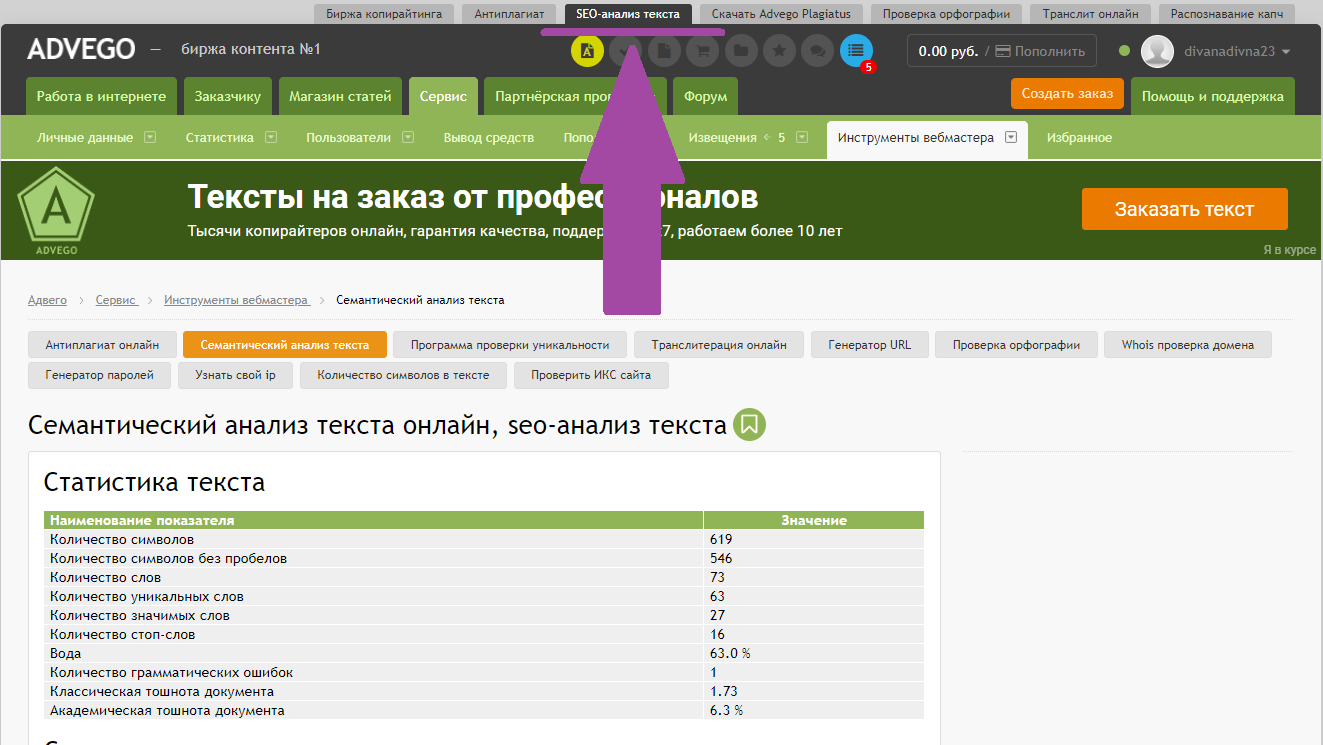Open the Магазин статей menu
The image size is (1323, 745).
(x=340, y=97)
